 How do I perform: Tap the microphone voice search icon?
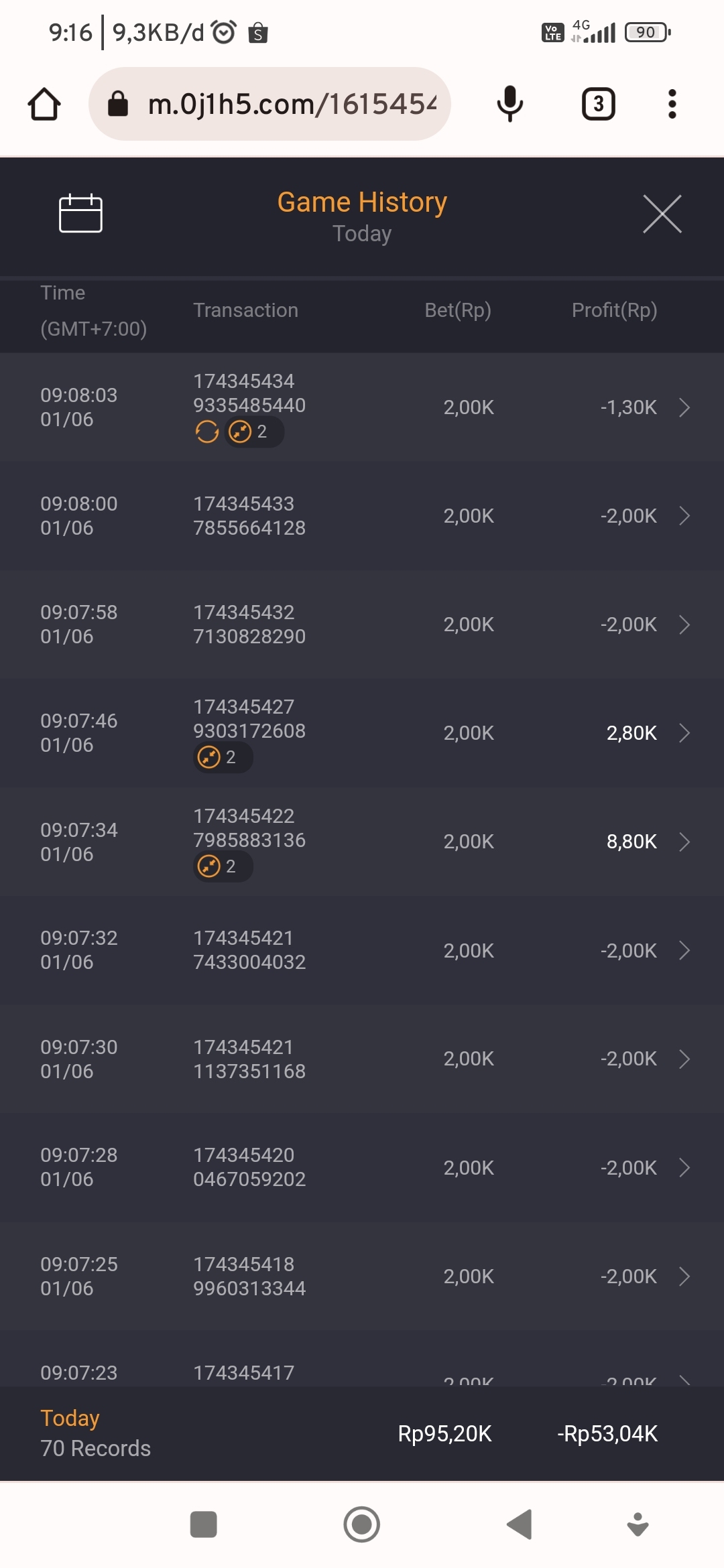509,105
